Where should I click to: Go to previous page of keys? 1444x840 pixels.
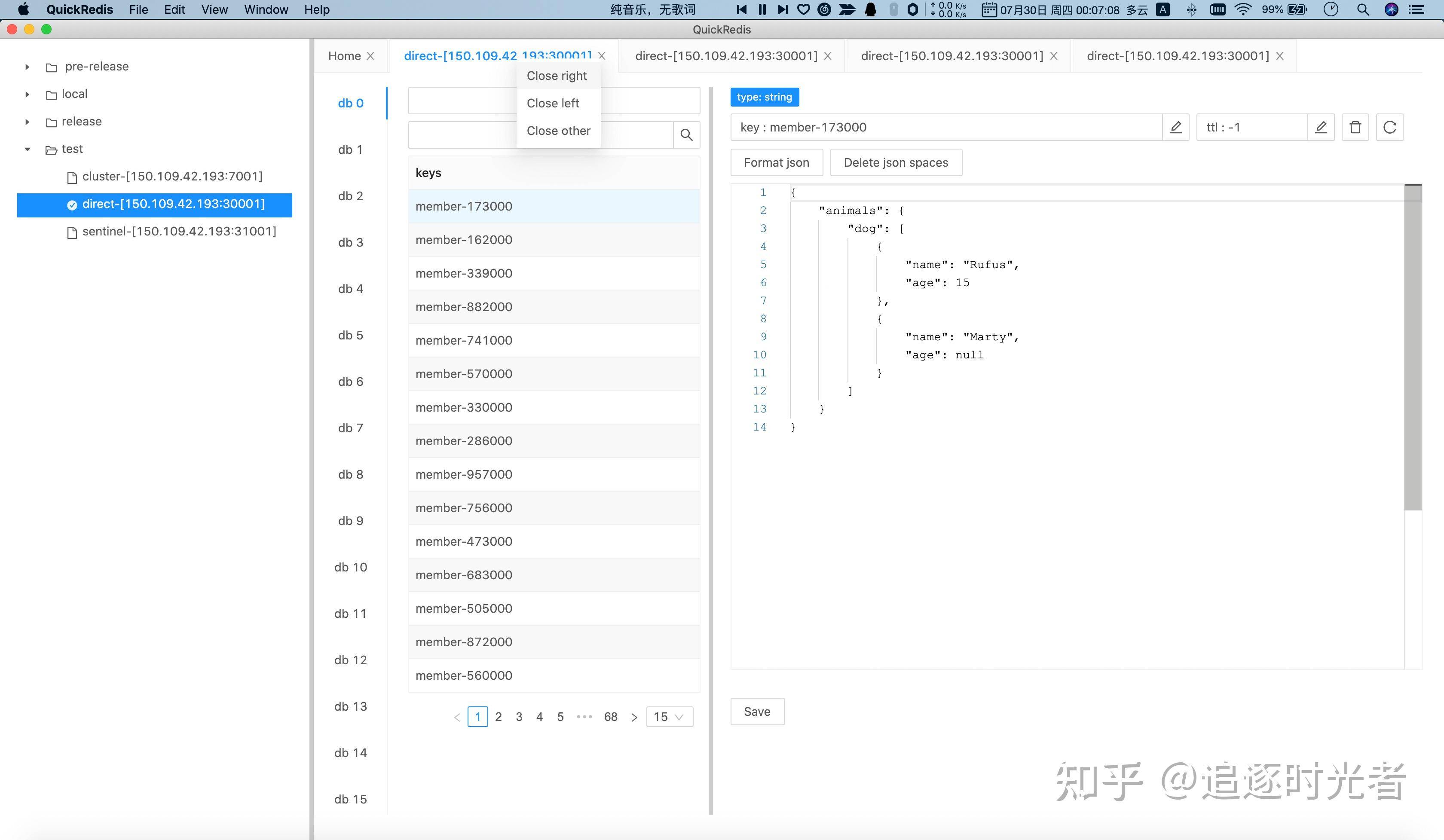[x=457, y=718]
